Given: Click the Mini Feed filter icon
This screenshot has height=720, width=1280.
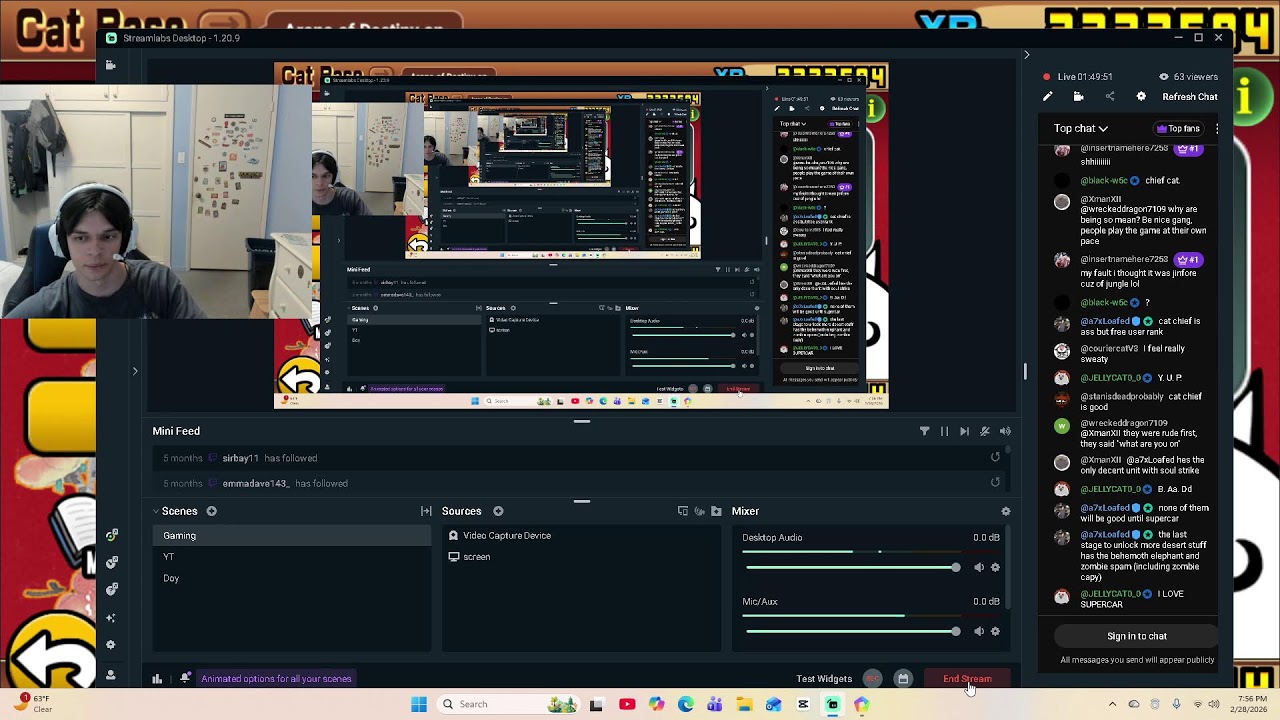Looking at the screenshot, I should click(x=924, y=431).
